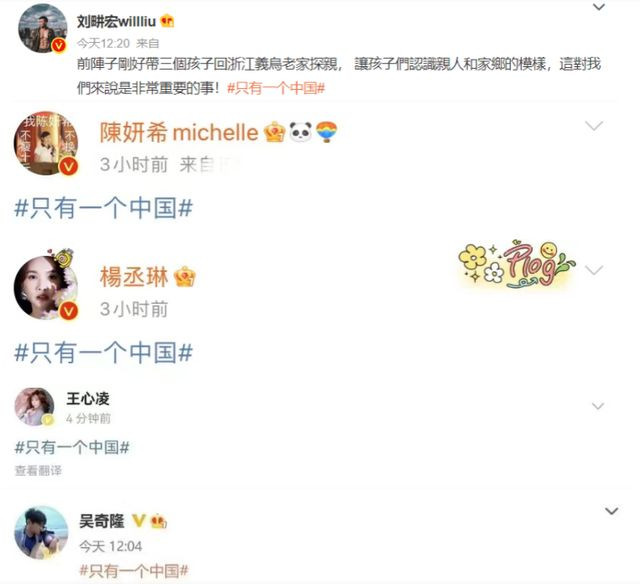Expand post options for 吴奇隆's post
Screen dimensions: 640x584
[x=611, y=511]
